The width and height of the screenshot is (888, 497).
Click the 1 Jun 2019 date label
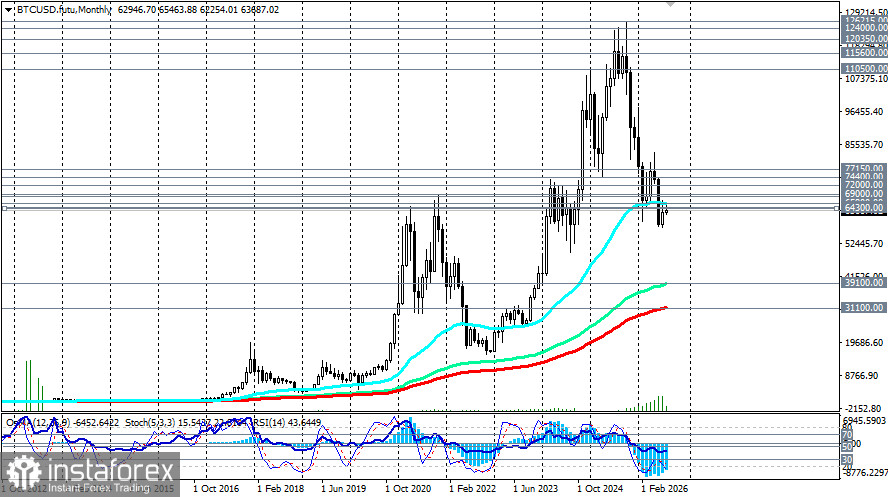[x=344, y=489]
